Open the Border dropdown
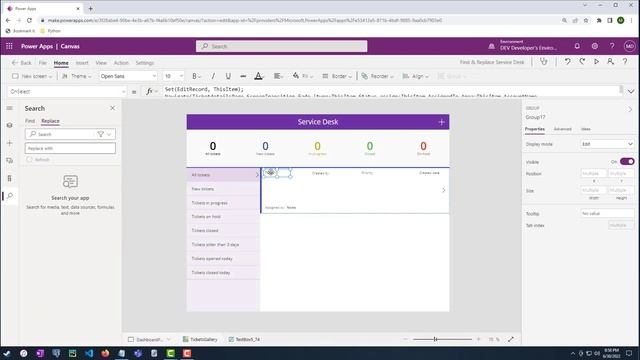 337,76
